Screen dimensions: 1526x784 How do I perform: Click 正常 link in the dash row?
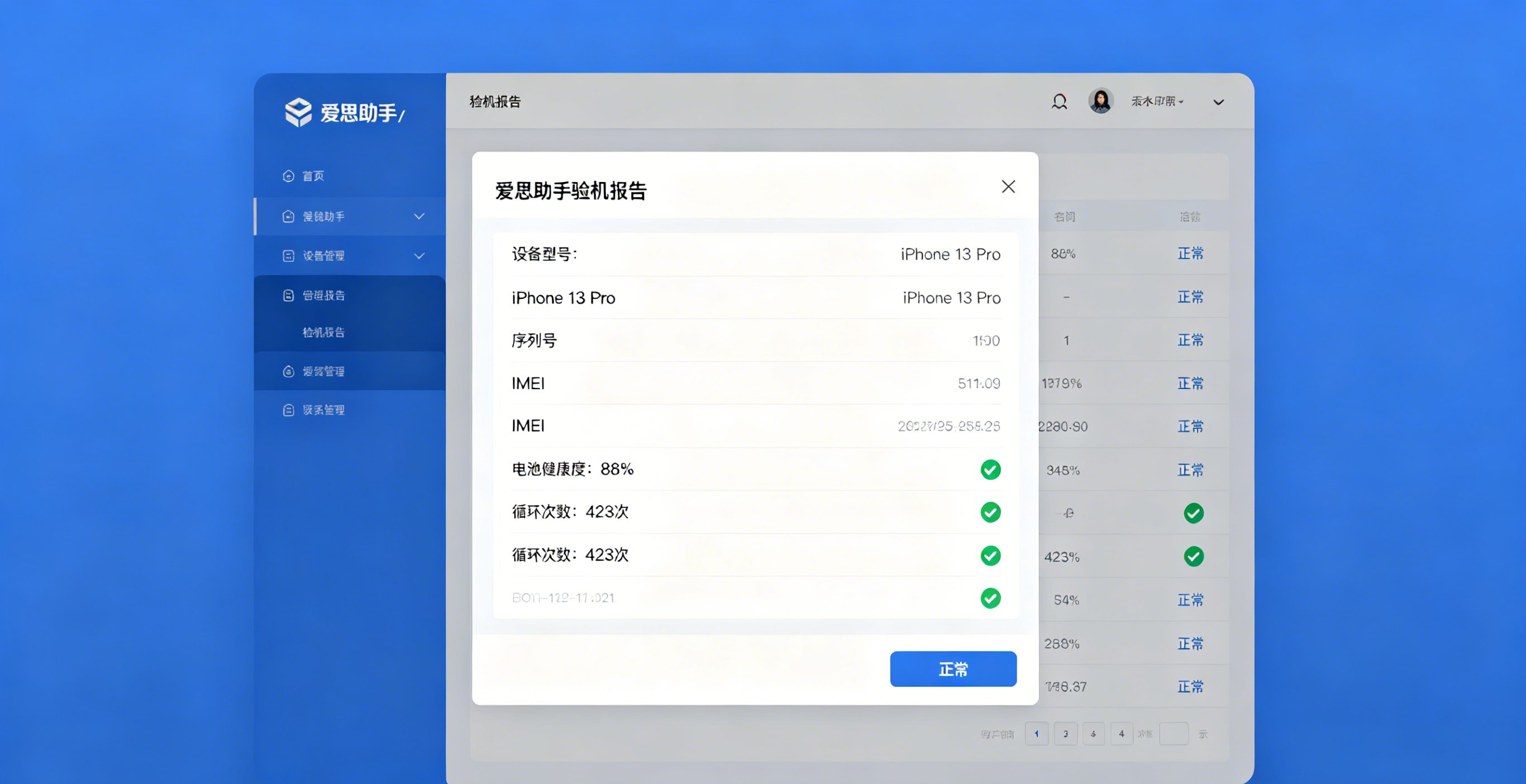[x=1190, y=297]
